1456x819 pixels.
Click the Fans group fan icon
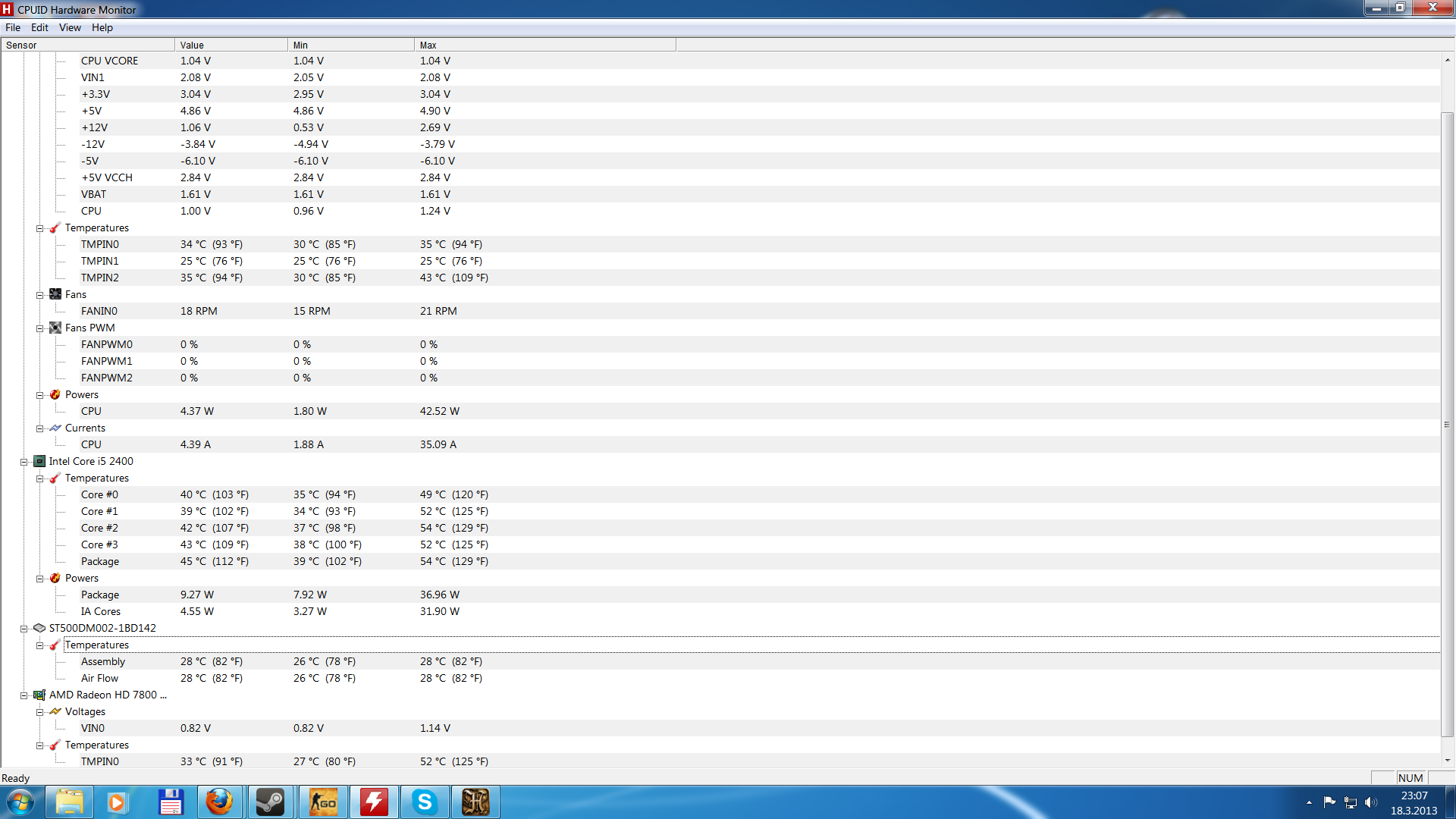pyautogui.click(x=55, y=294)
